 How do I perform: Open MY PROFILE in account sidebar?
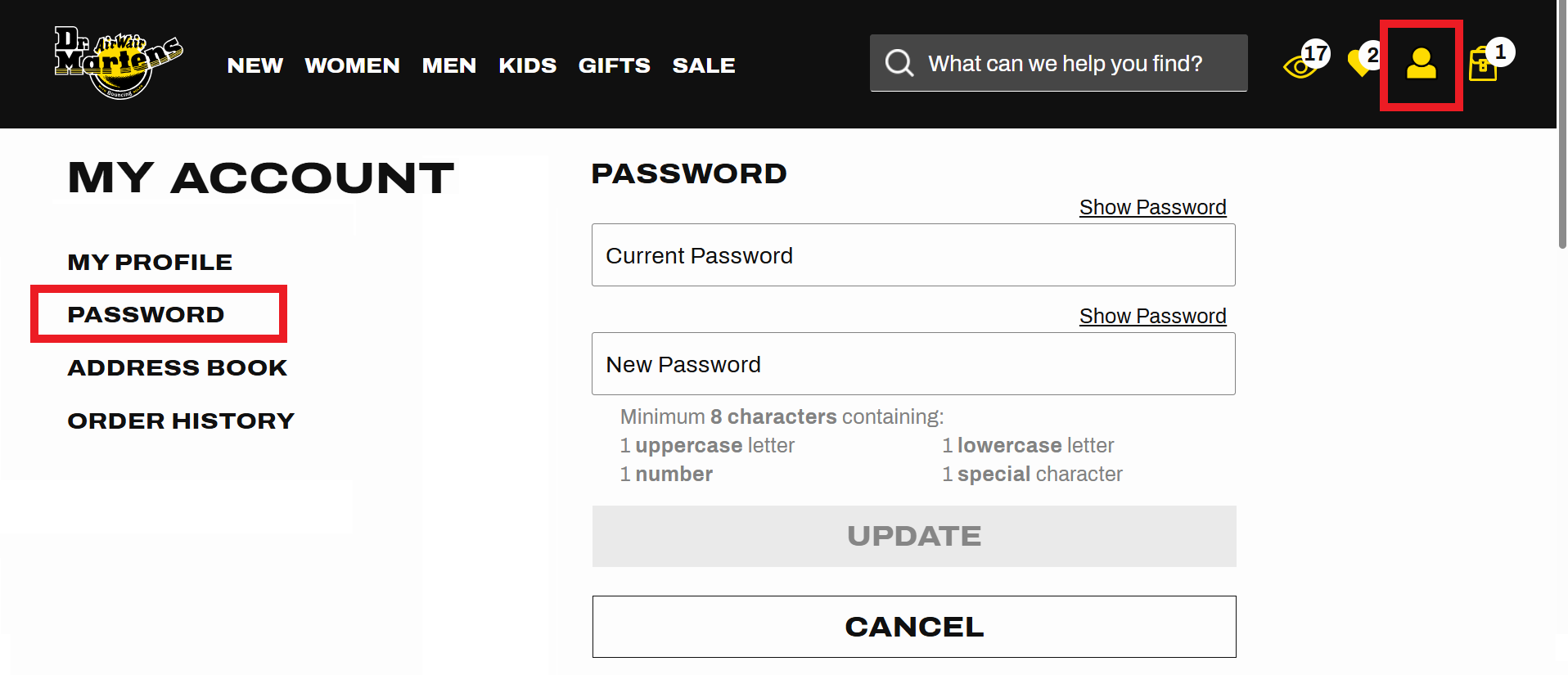coord(150,262)
